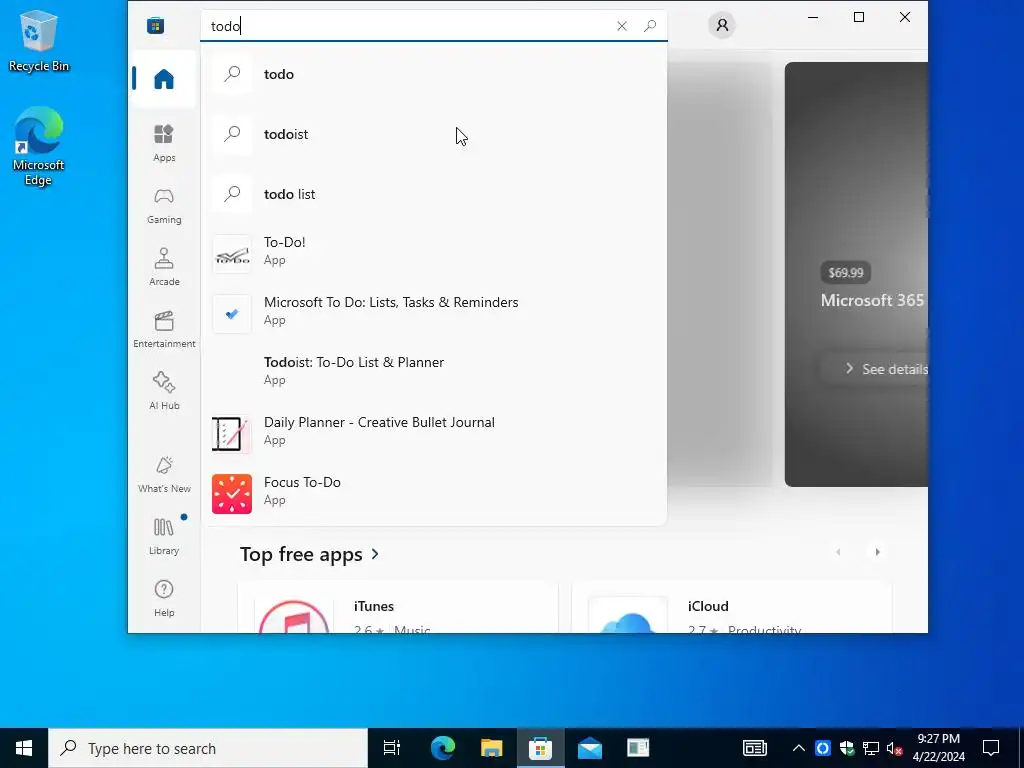
Task: Open Mail from the taskbar
Action: coord(590,748)
